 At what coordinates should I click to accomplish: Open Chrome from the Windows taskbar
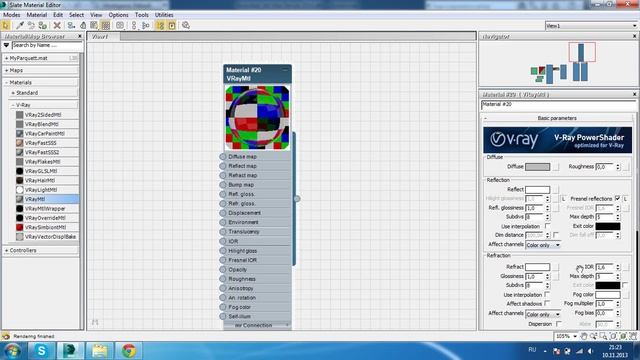pyautogui.click(x=129, y=351)
